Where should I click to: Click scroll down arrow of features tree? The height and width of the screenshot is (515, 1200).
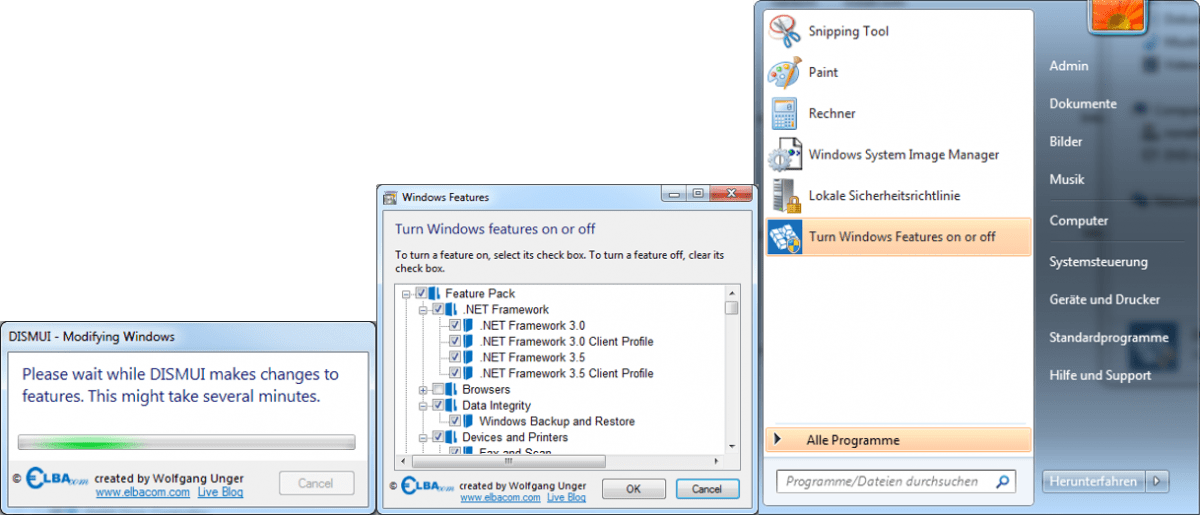(732, 445)
